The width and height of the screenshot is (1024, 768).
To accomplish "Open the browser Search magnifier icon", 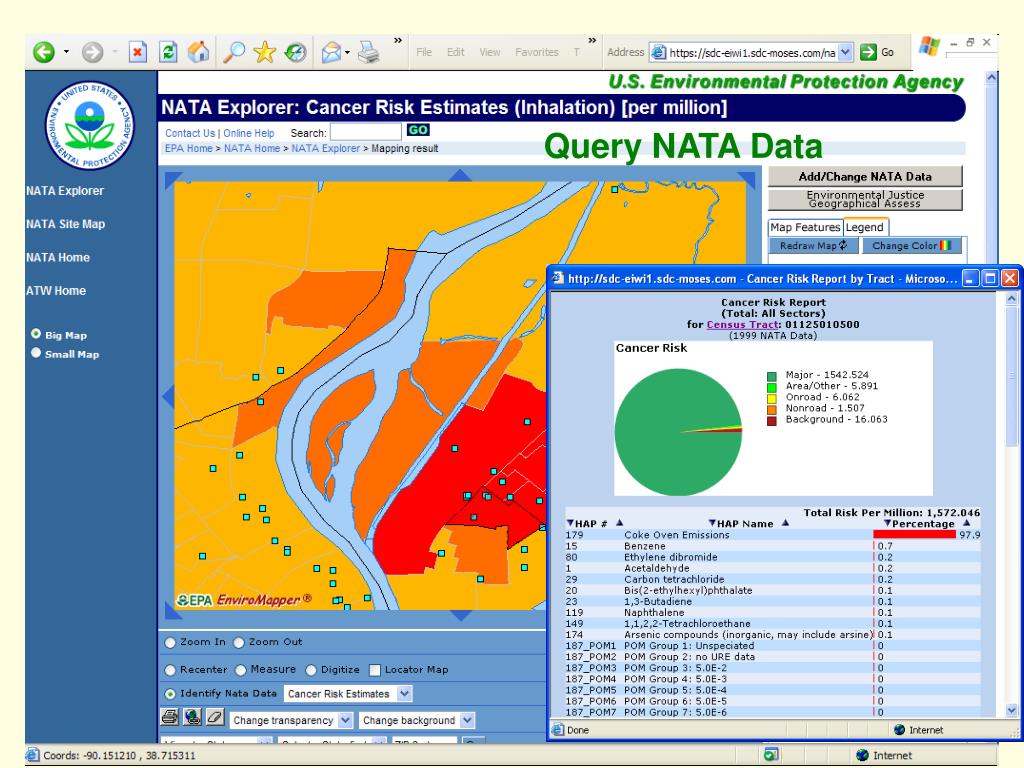I will (x=234, y=52).
